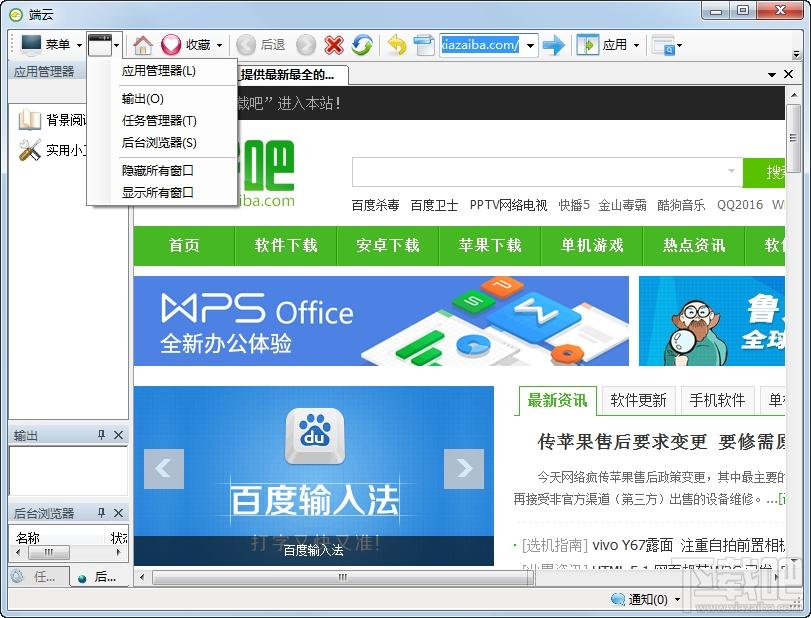
Task: Expand the 收藏 dropdown arrow
Action: point(220,46)
